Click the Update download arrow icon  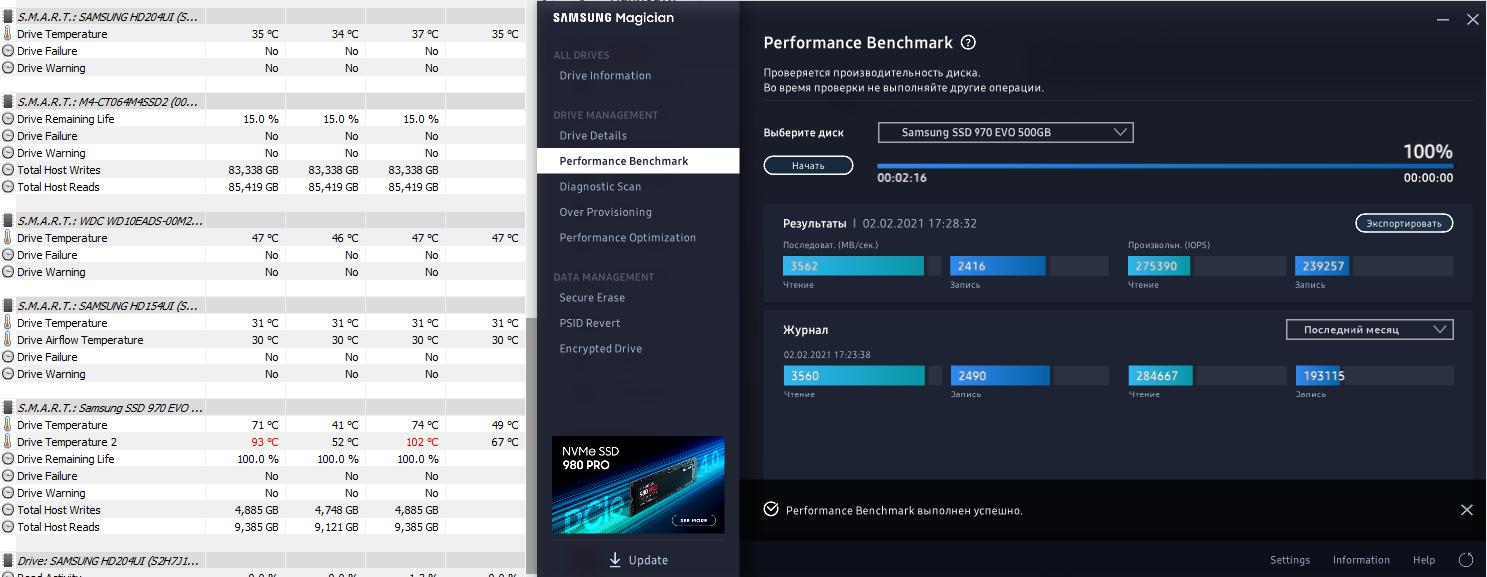pos(615,560)
